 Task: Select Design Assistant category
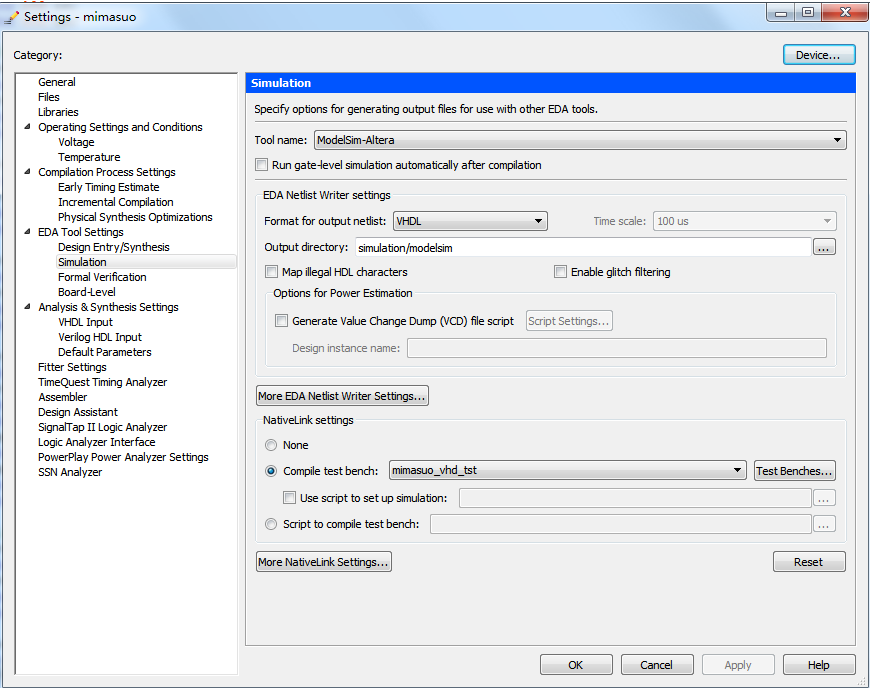78,412
